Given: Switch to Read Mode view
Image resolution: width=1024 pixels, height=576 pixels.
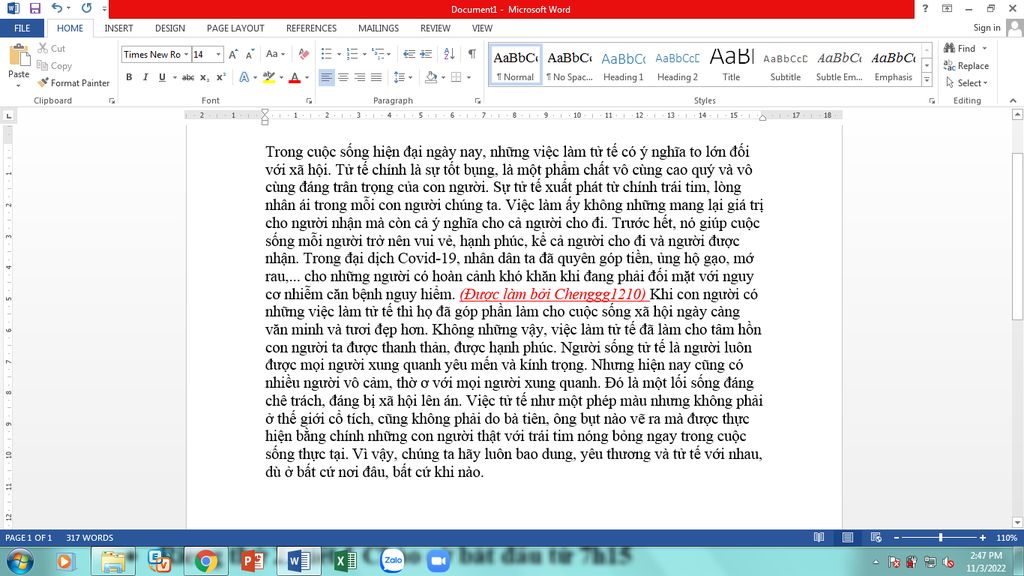Looking at the screenshot, I should click(819, 537).
